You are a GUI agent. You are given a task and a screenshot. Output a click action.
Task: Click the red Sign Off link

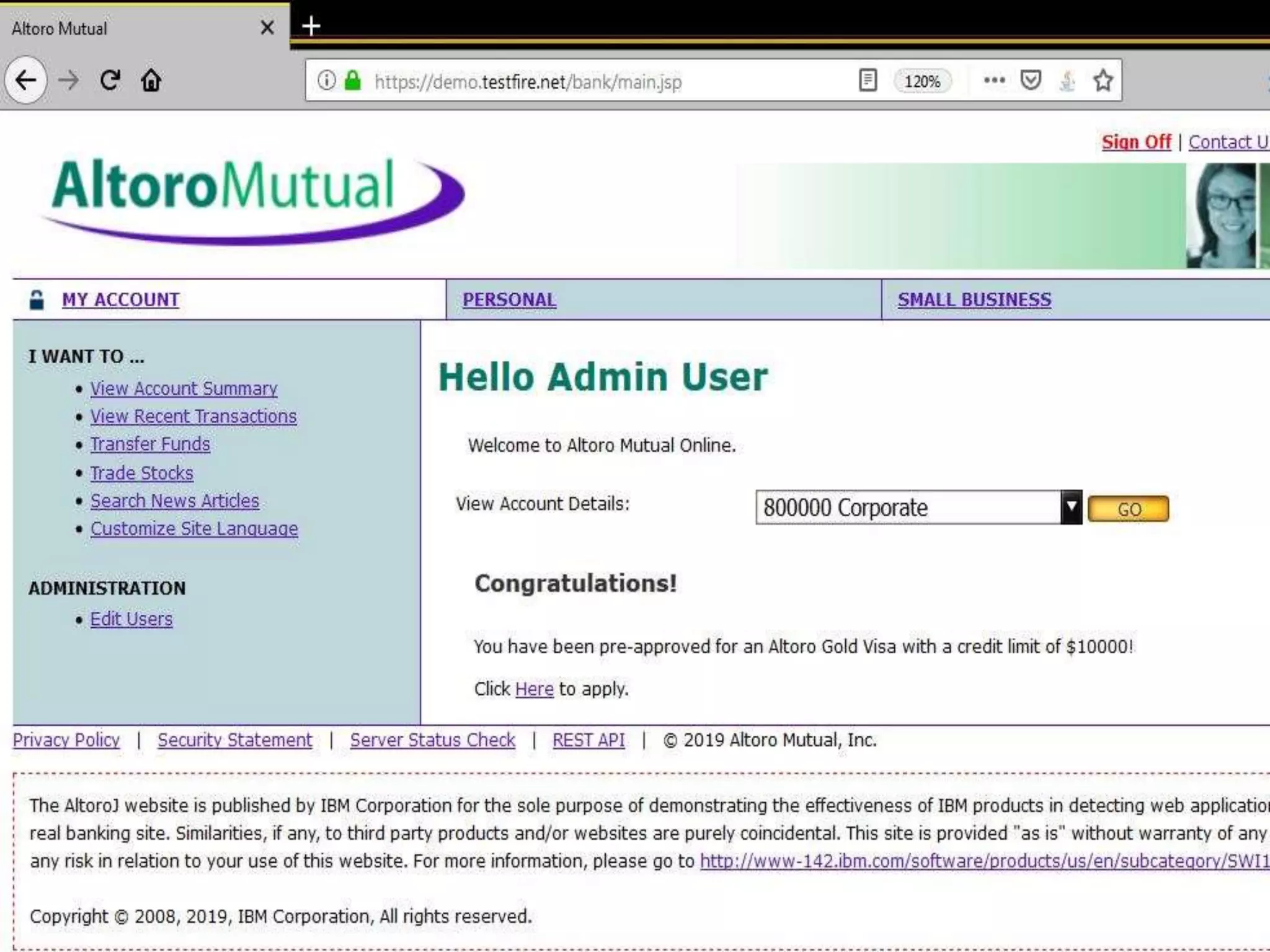pyautogui.click(x=1136, y=142)
